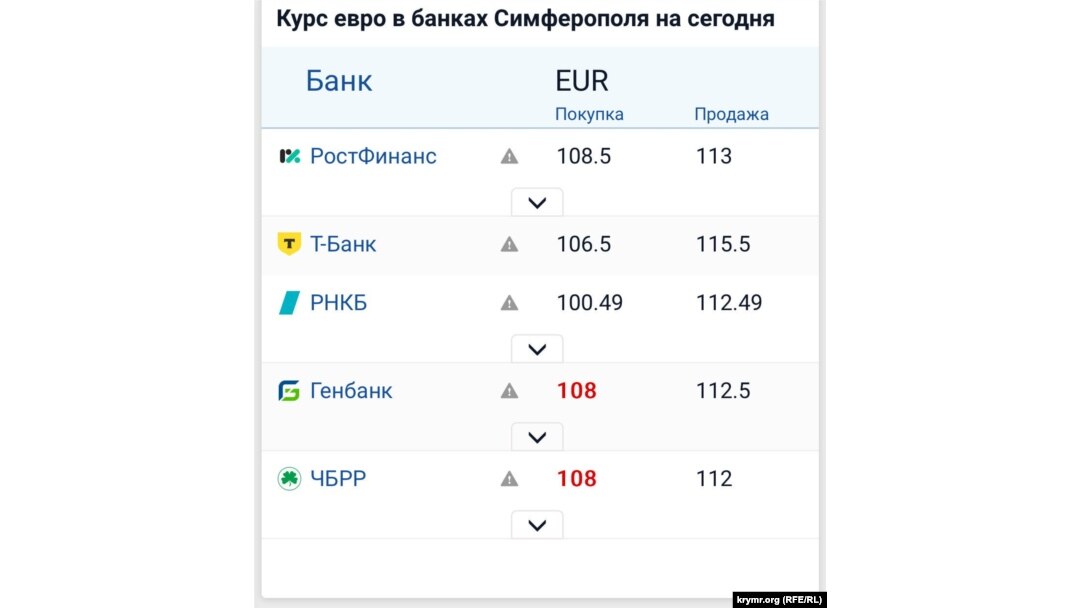Expand the РНКБ row details chevron
The height and width of the screenshot is (608, 1080).
537,349
